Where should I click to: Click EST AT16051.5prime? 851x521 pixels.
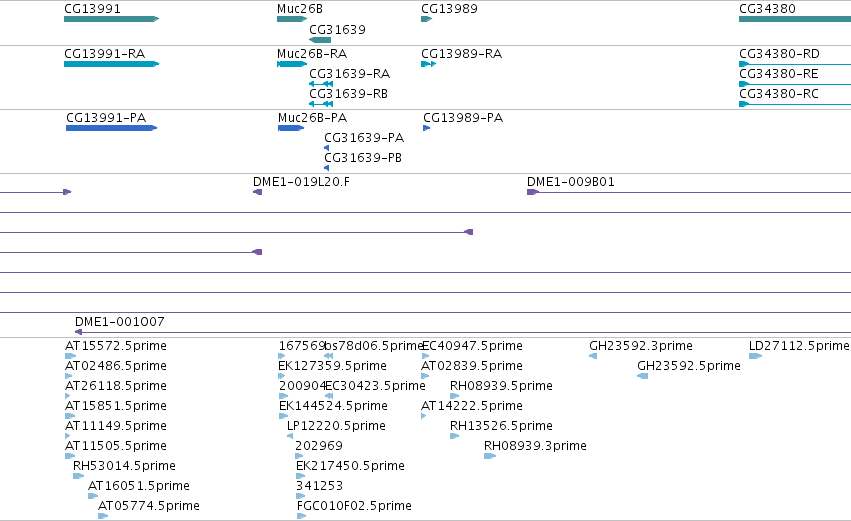pyautogui.click(x=139, y=486)
